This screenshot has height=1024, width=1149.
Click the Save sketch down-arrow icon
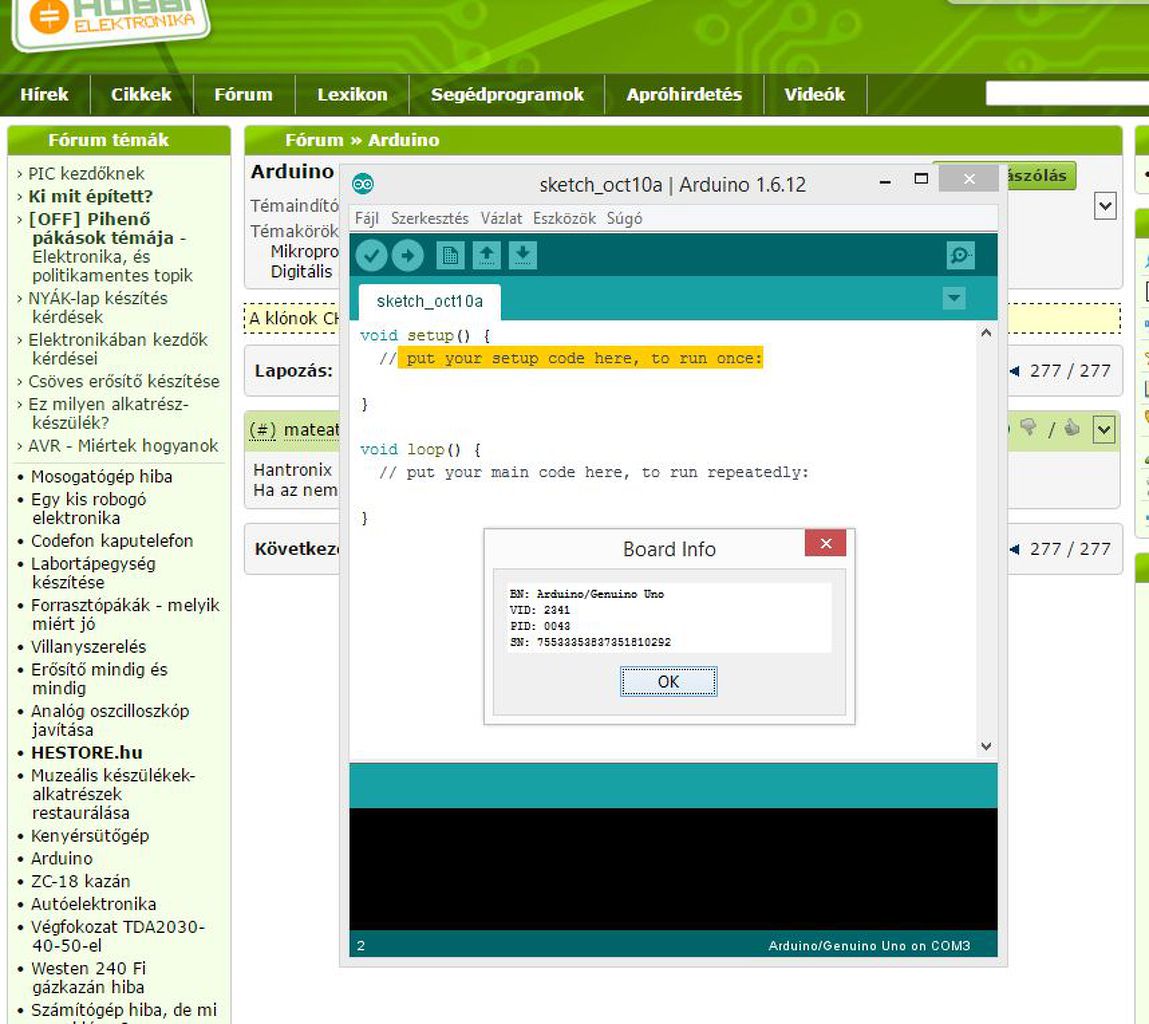(x=522, y=255)
